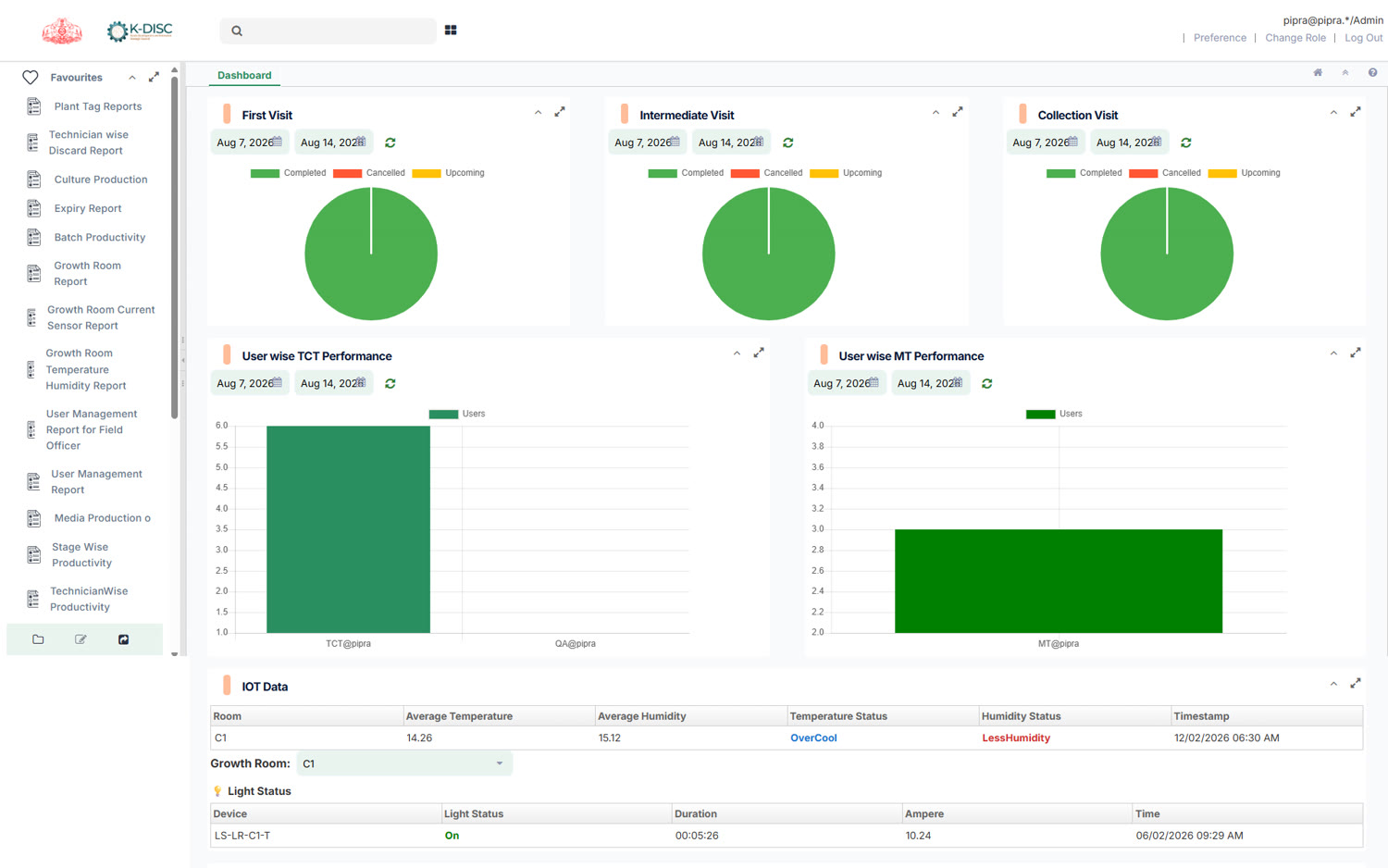Refresh User wise MT Performance chart

click(x=987, y=383)
